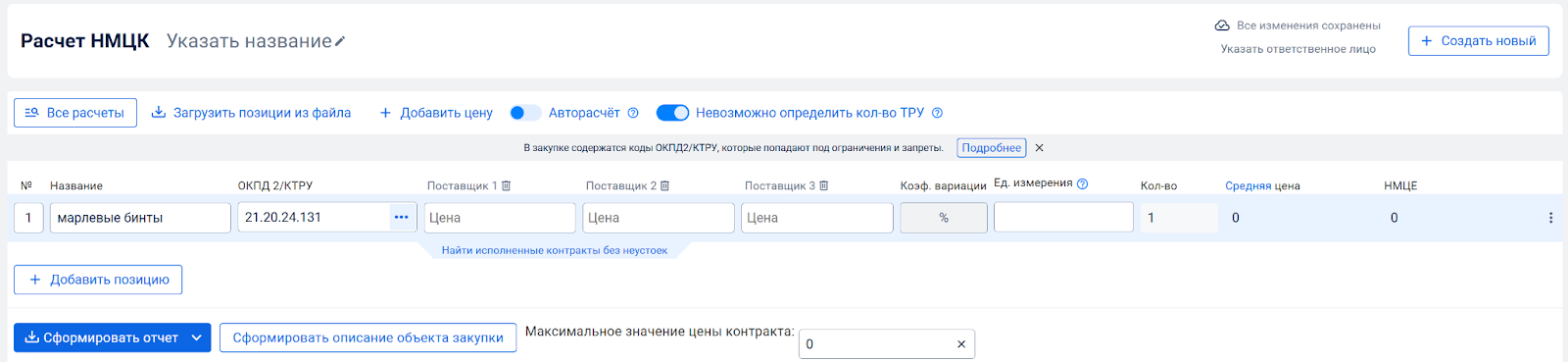Clear the maximum contract price field
The width and height of the screenshot is (1568, 362).
(x=961, y=344)
